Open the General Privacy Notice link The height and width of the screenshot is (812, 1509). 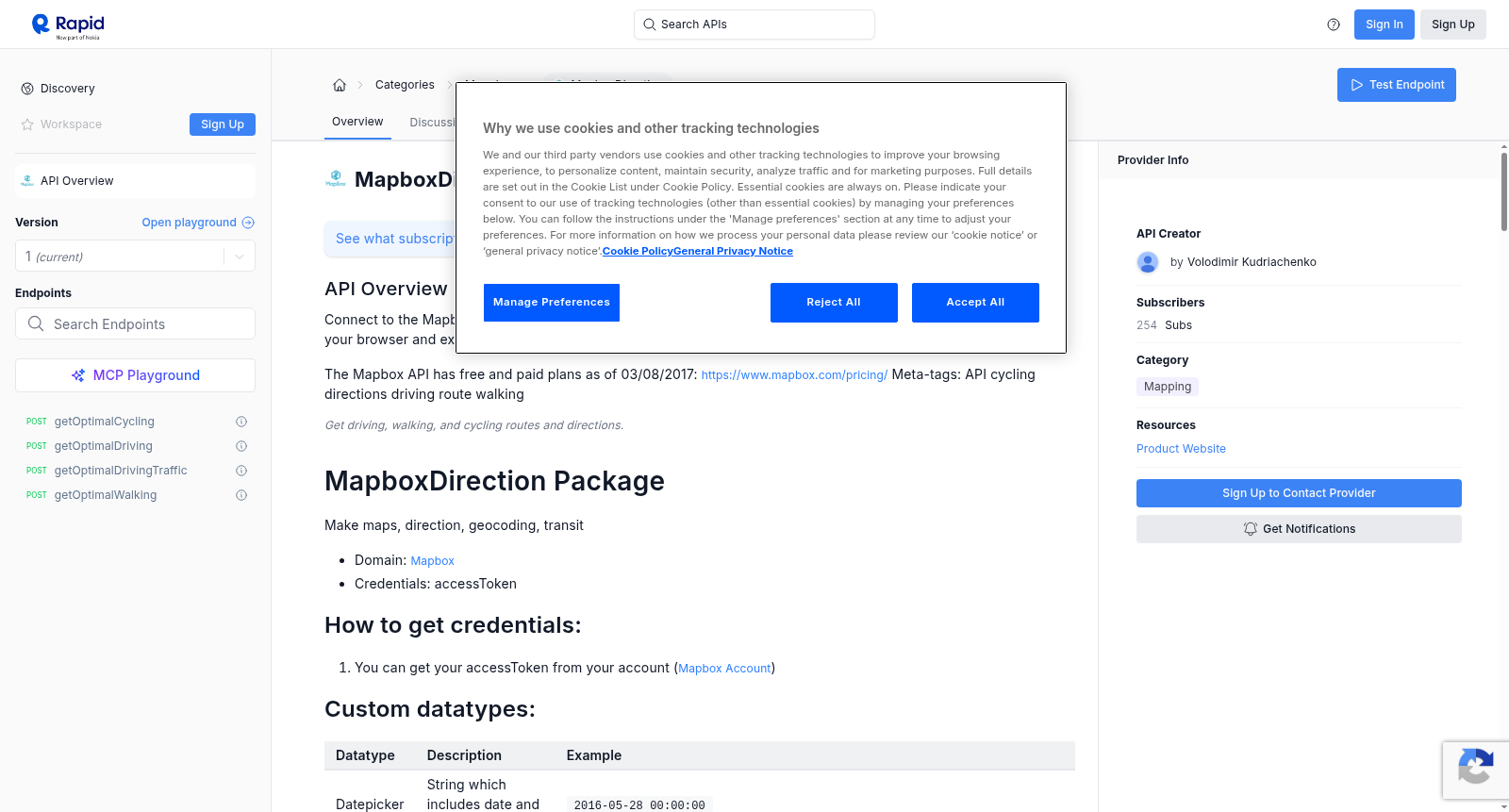[733, 252]
